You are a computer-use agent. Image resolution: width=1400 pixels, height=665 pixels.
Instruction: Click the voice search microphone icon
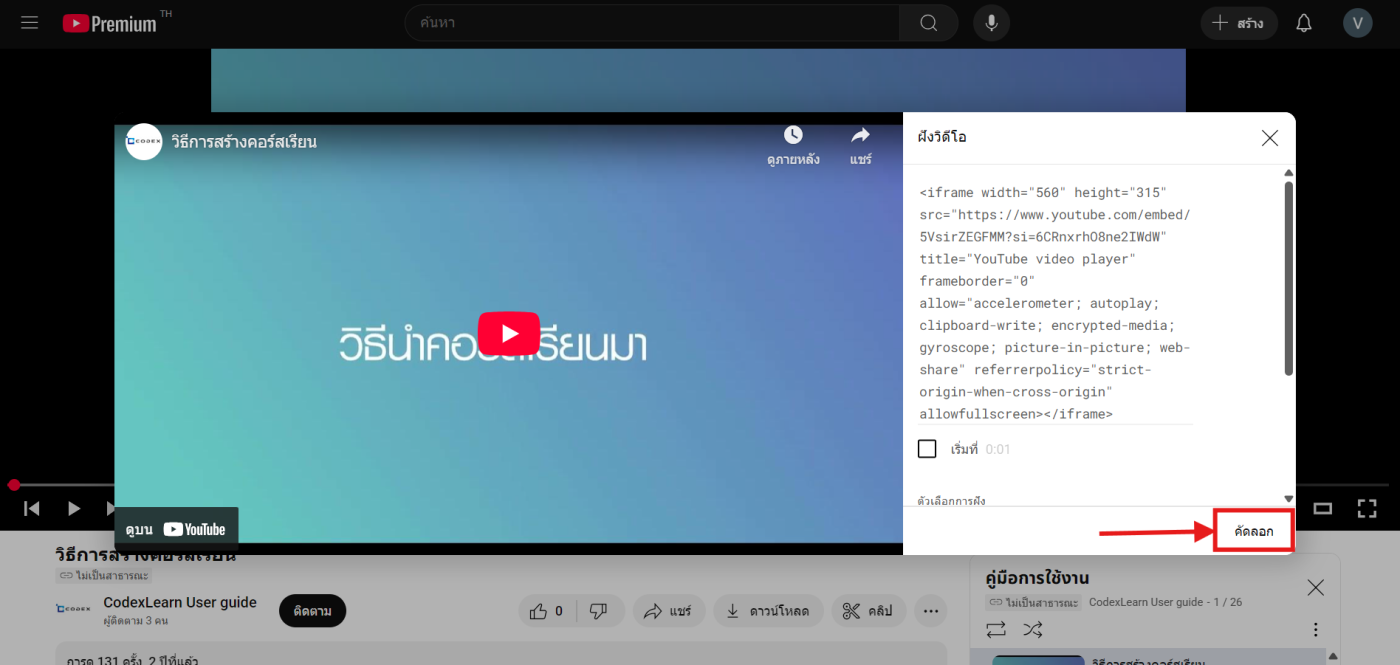991,23
